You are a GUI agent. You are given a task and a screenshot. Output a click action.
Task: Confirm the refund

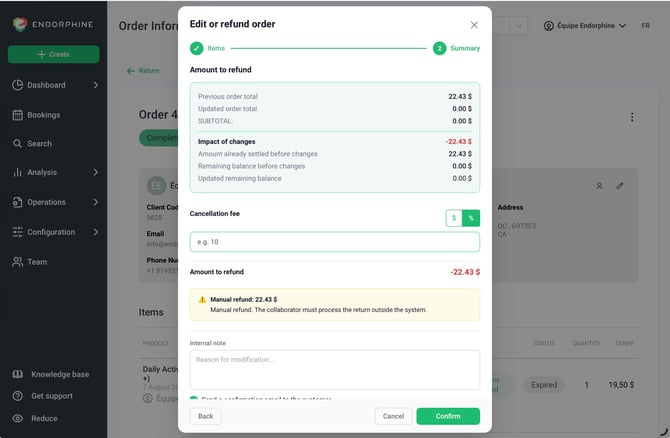click(448, 416)
